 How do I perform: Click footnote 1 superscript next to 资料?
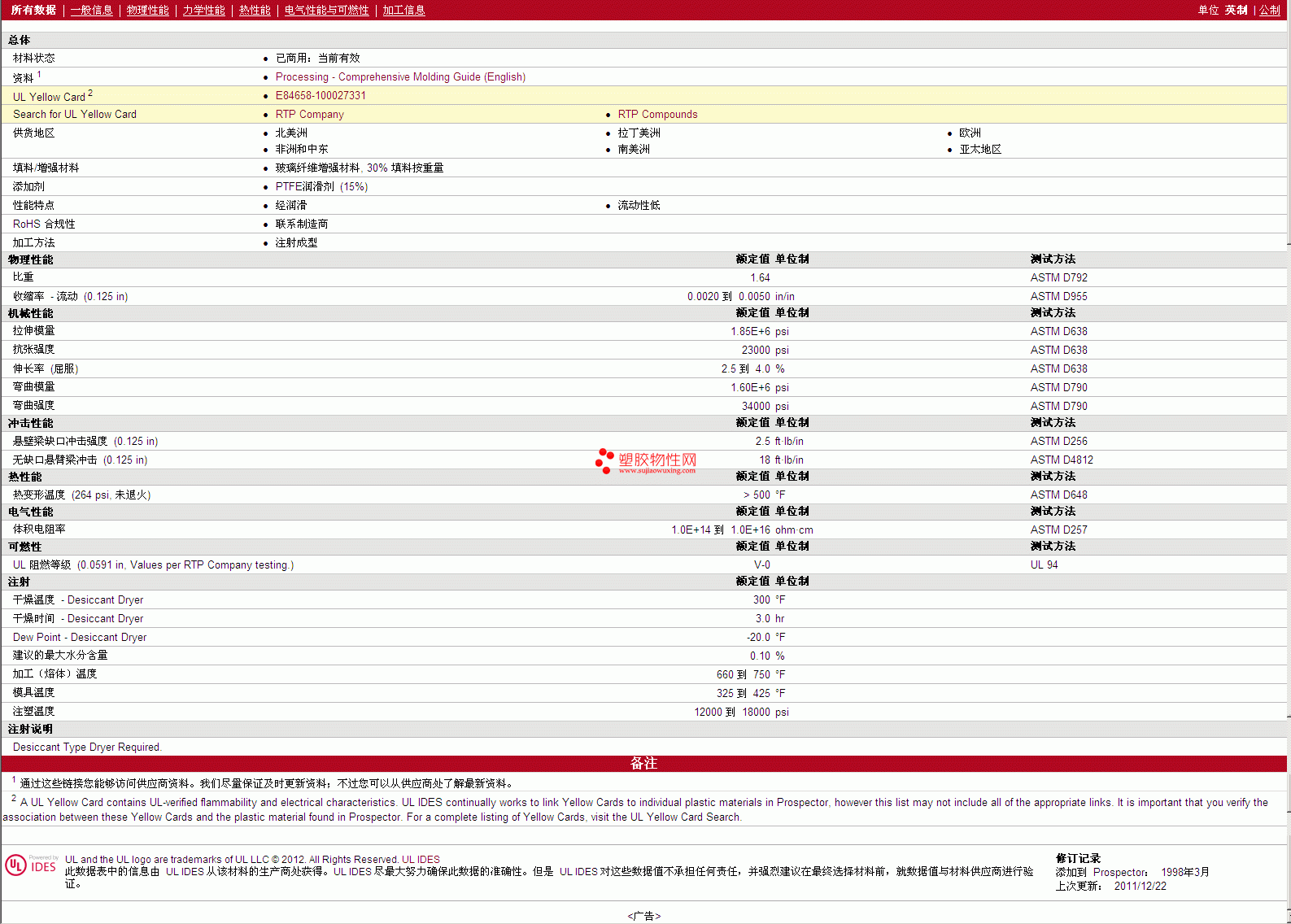[39, 74]
